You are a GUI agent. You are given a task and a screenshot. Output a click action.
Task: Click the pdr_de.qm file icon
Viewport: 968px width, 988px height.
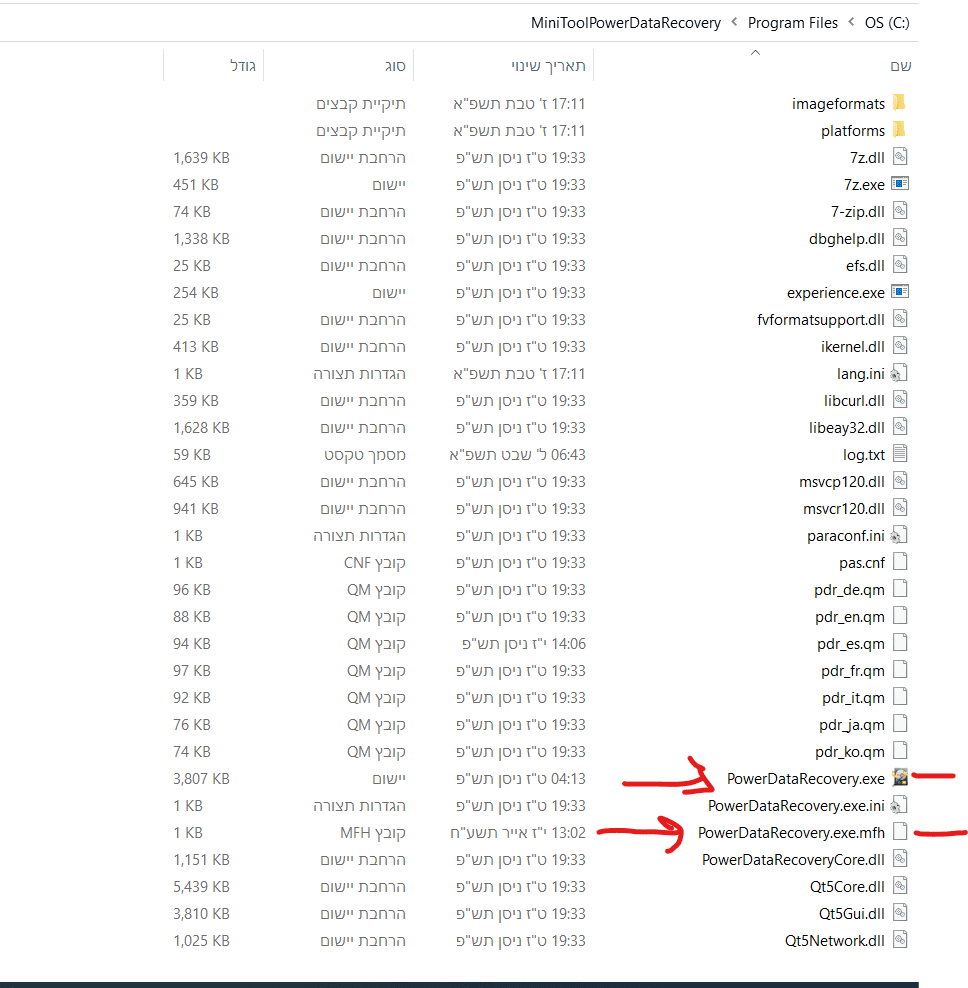click(x=900, y=589)
